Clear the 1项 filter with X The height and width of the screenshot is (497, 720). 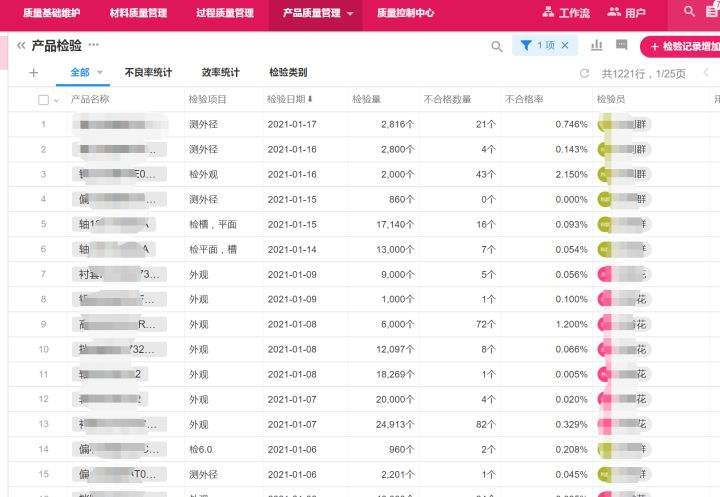pos(565,45)
